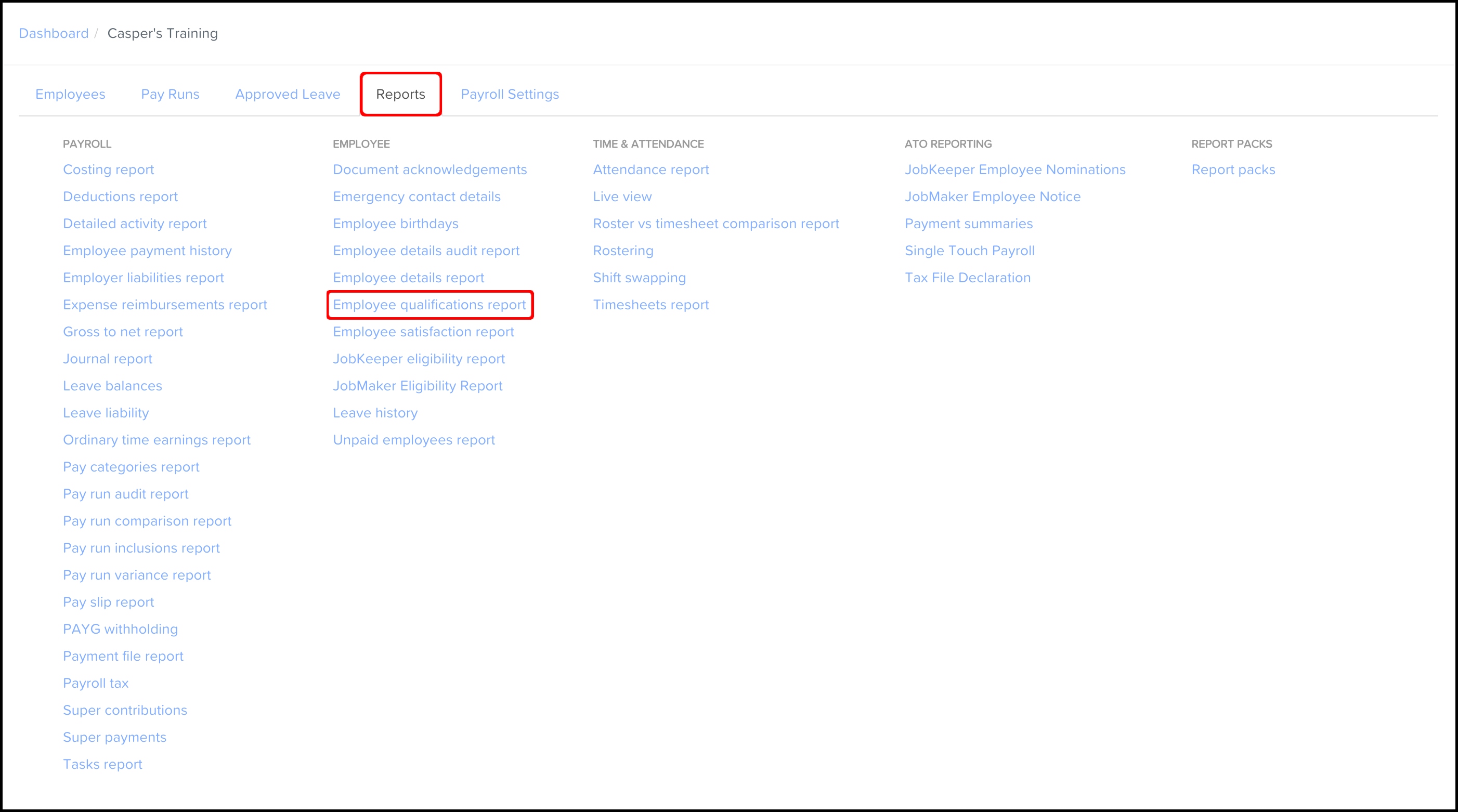The height and width of the screenshot is (812, 1458).
Task: Open Roster vs timesheet comparison report
Action: pyautogui.click(x=715, y=224)
